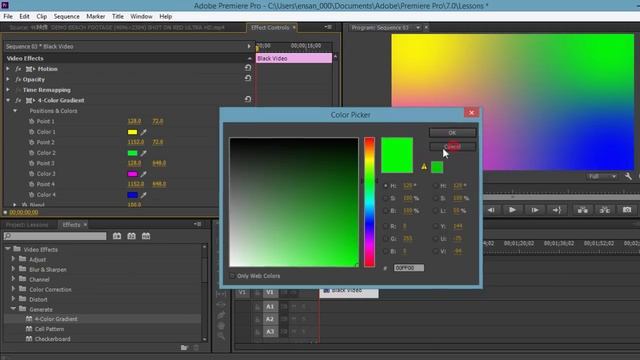Select the Checkerboard effect
The height and width of the screenshot is (360, 640).
(x=53, y=339)
